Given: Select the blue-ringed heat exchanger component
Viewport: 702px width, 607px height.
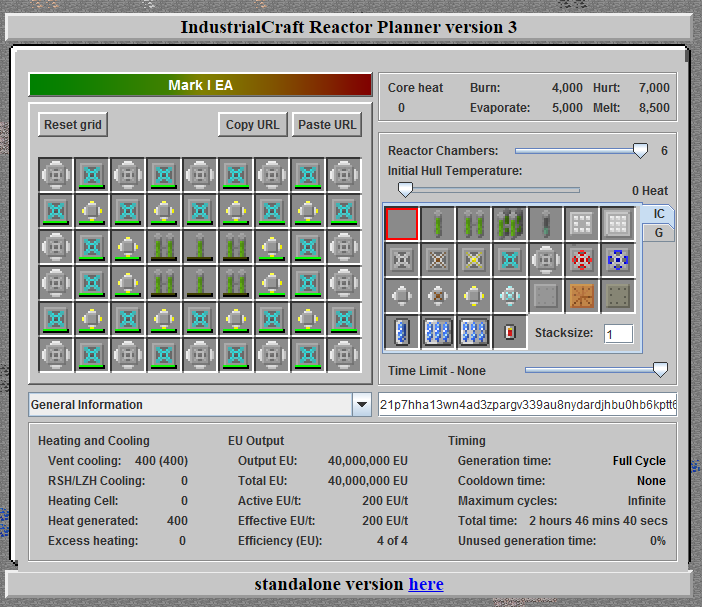Looking at the screenshot, I should coord(618,260).
